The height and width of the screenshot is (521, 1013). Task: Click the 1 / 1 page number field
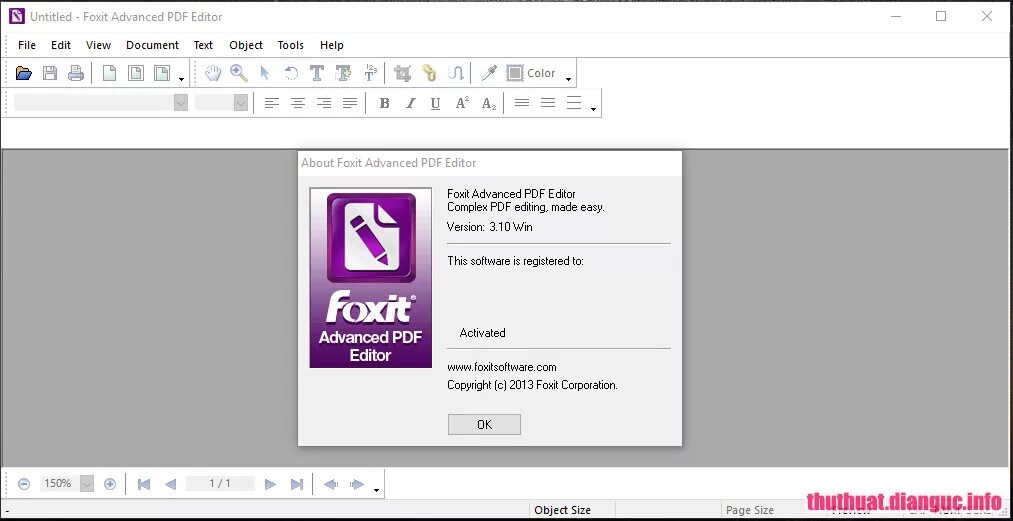coord(220,484)
